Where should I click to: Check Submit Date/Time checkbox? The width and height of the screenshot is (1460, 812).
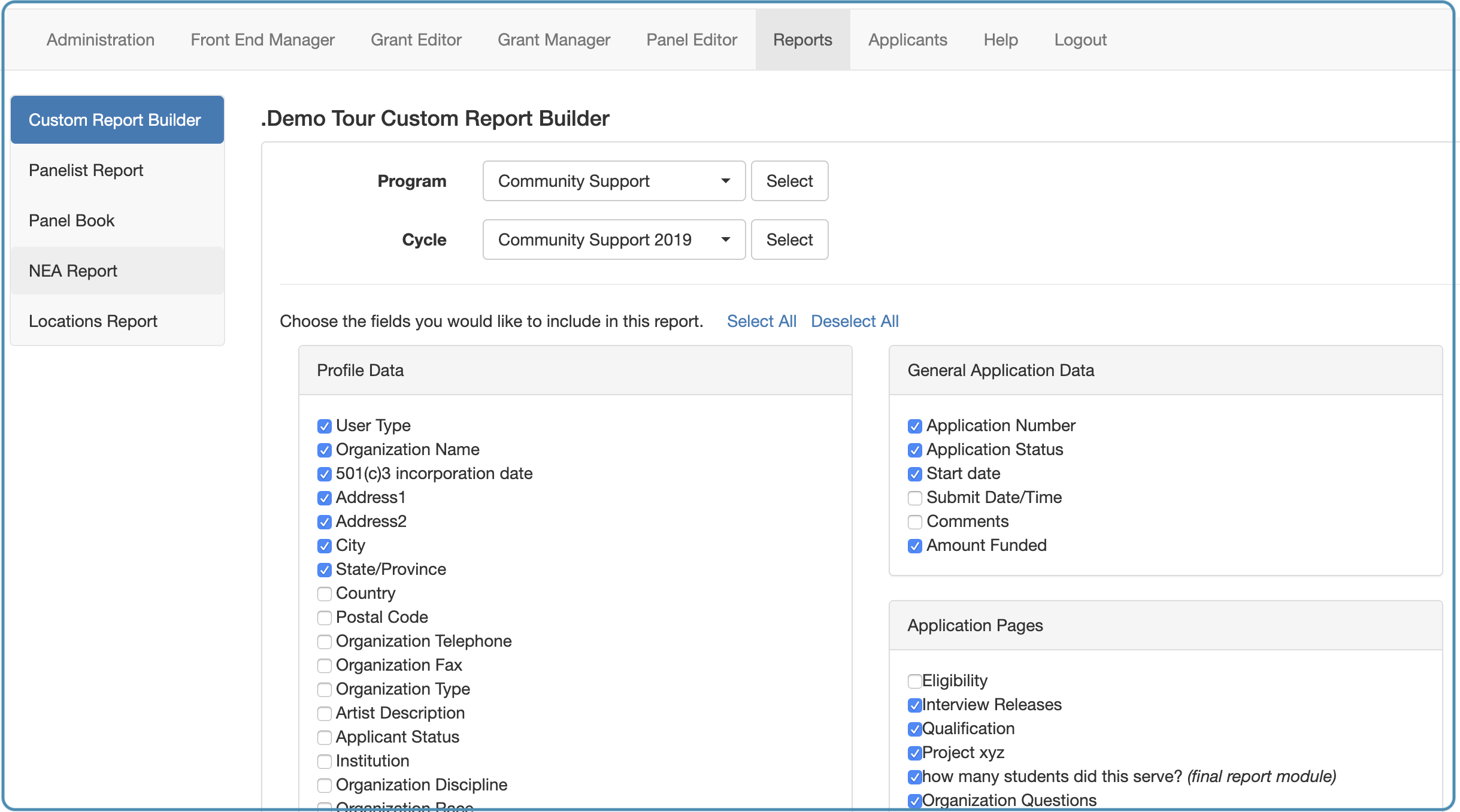tap(915, 498)
